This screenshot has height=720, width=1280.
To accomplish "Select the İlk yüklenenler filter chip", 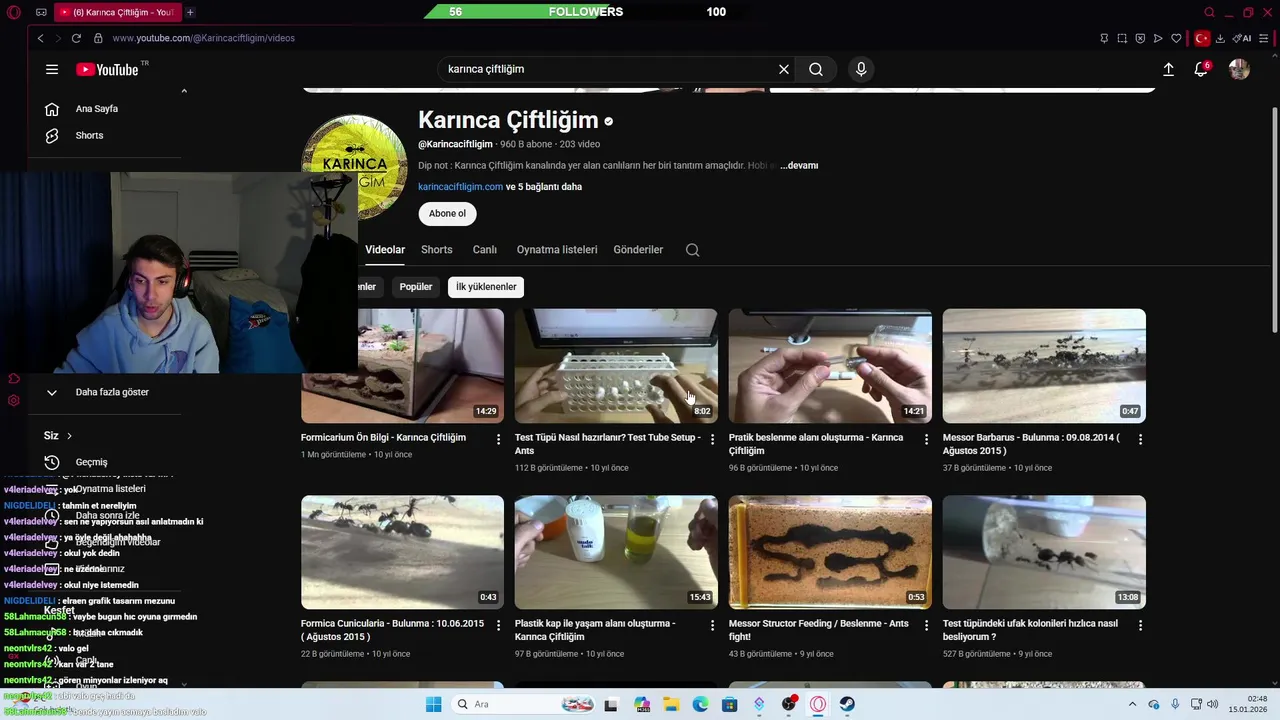I will click(486, 287).
